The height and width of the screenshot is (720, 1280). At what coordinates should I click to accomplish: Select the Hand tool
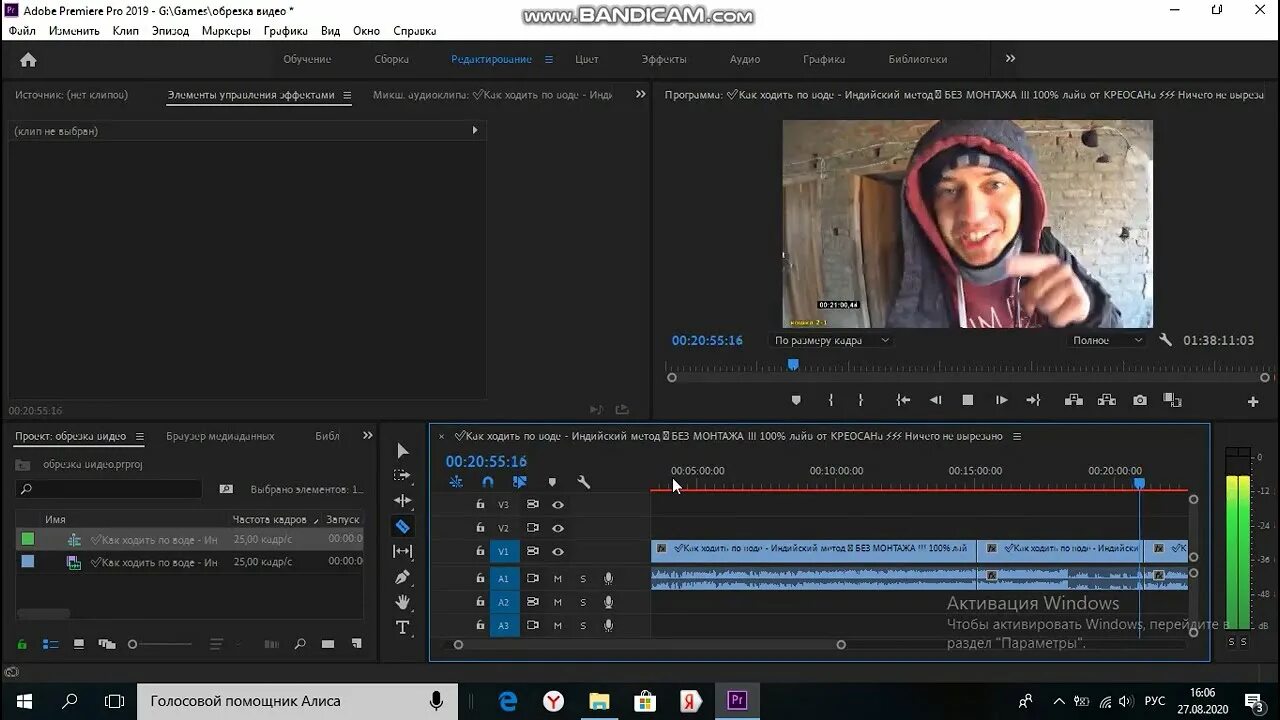pyautogui.click(x=402, y=601)
